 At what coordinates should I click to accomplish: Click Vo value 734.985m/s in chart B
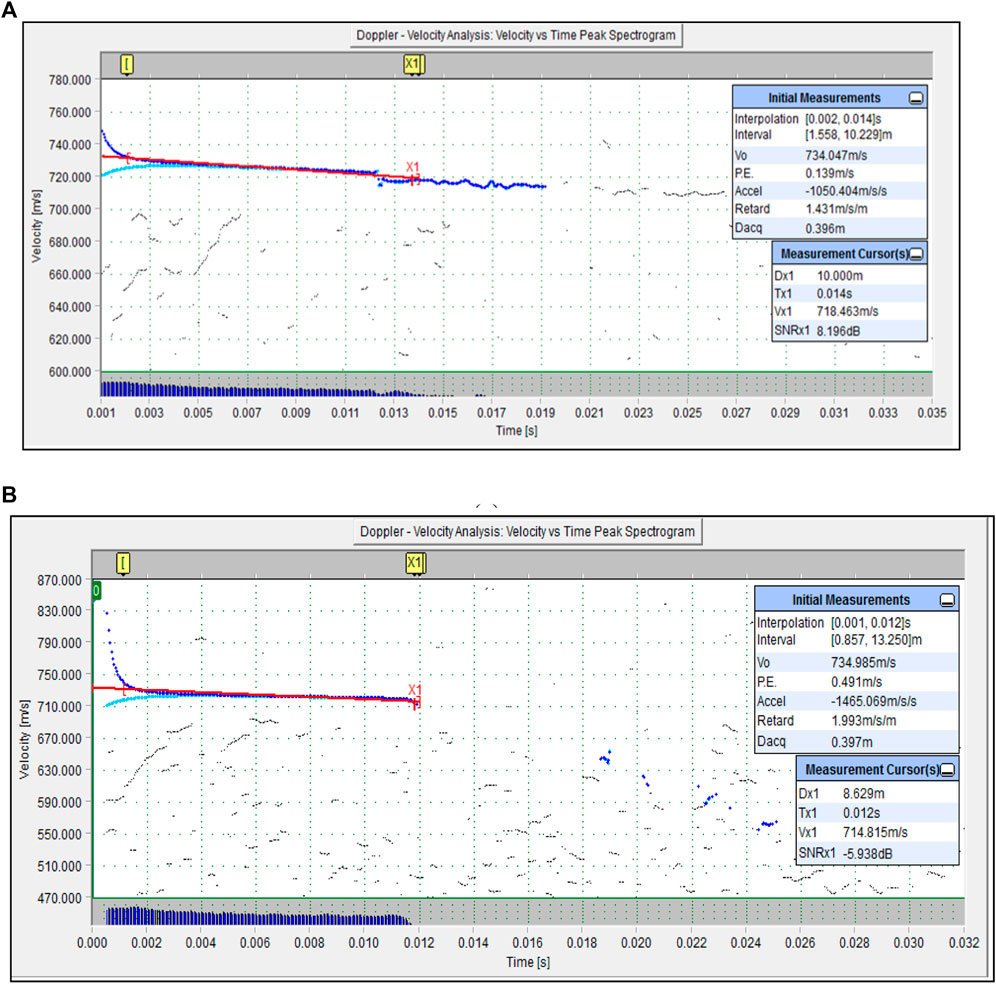click(863, 663)
